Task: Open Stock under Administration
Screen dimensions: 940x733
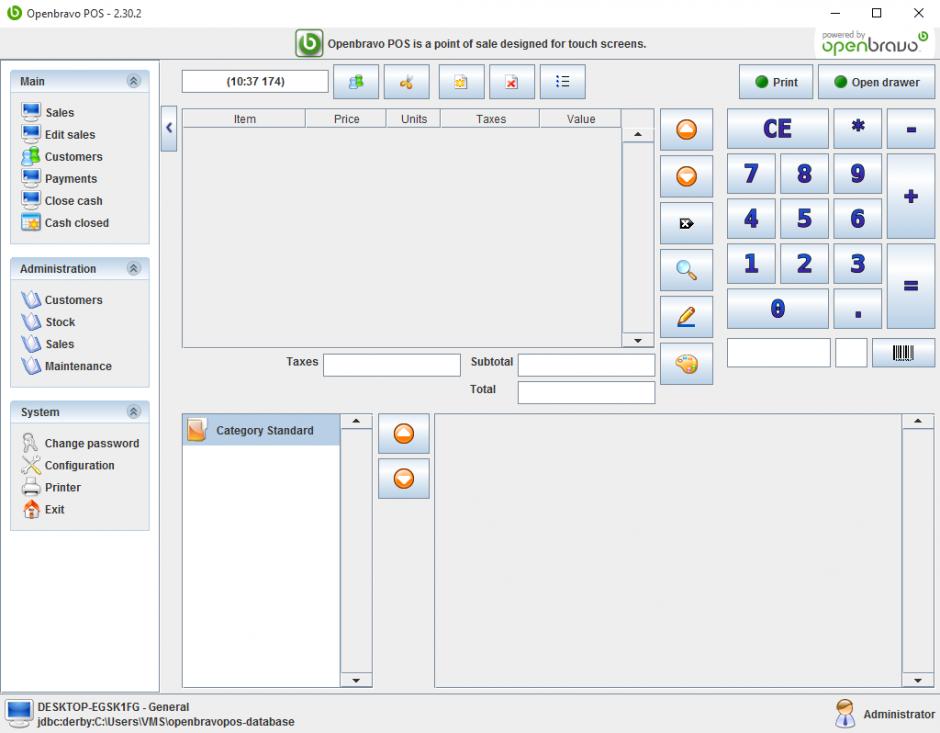Action: (48, 322)
